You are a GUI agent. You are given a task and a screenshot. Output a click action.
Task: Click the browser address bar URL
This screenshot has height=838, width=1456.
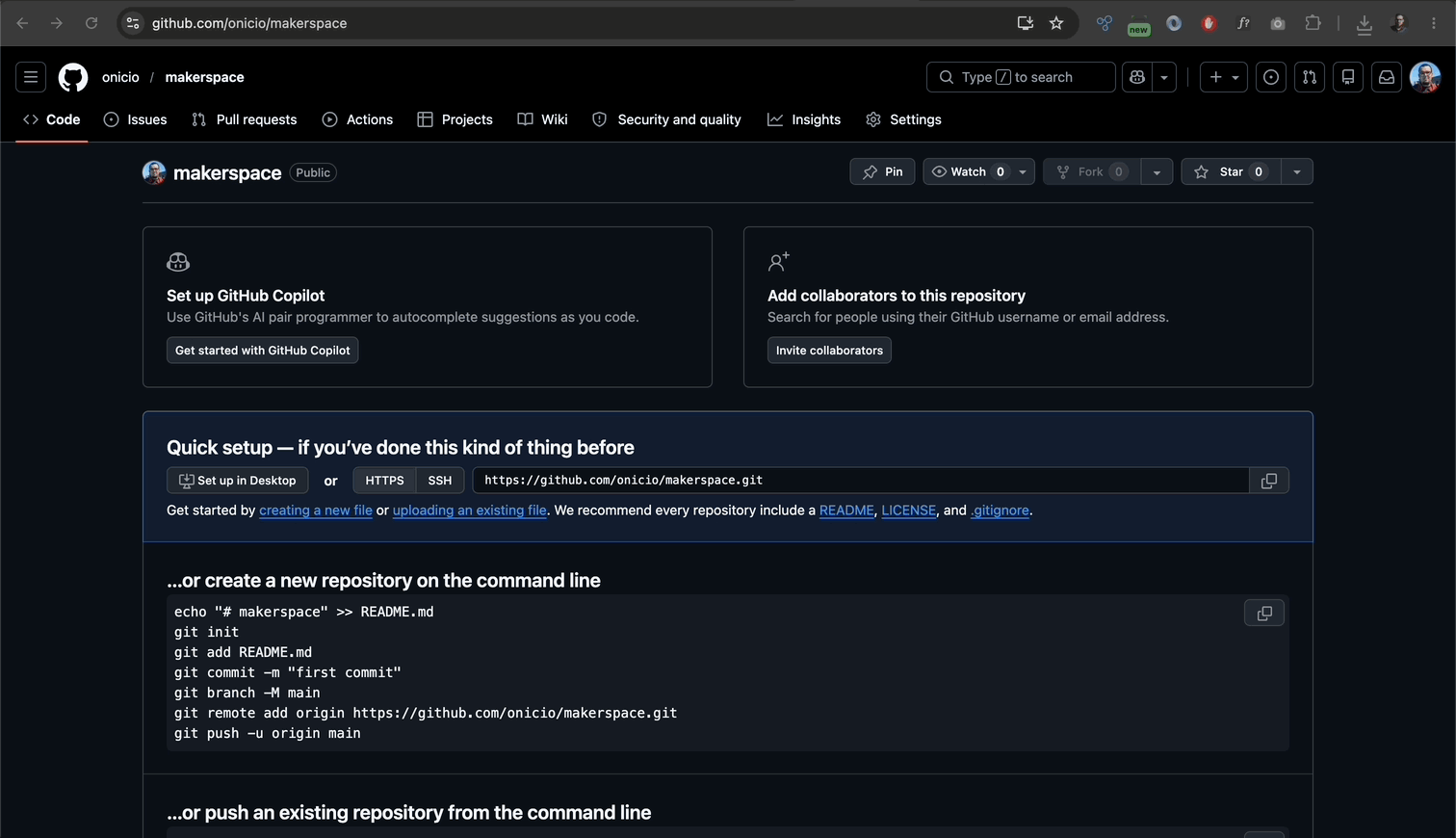click(x=249, y=23)
